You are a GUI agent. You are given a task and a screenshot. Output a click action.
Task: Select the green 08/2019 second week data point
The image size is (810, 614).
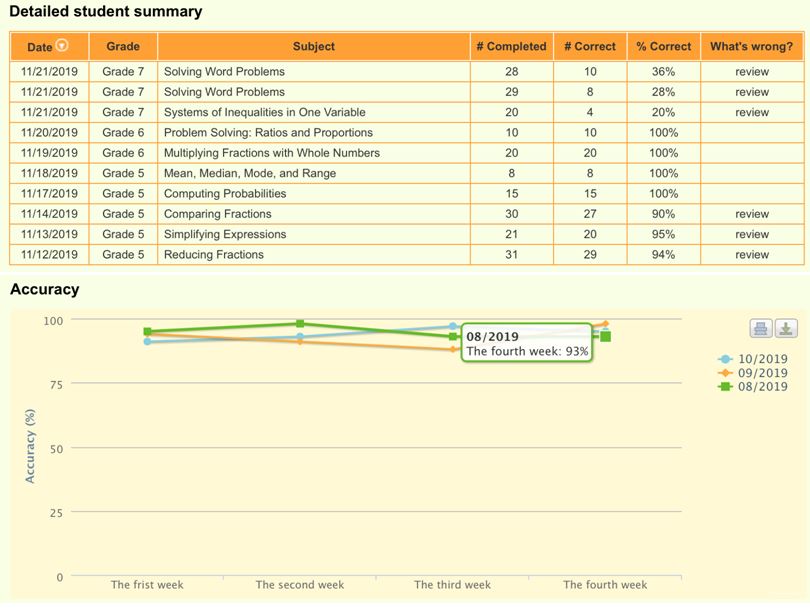(300, 324)
